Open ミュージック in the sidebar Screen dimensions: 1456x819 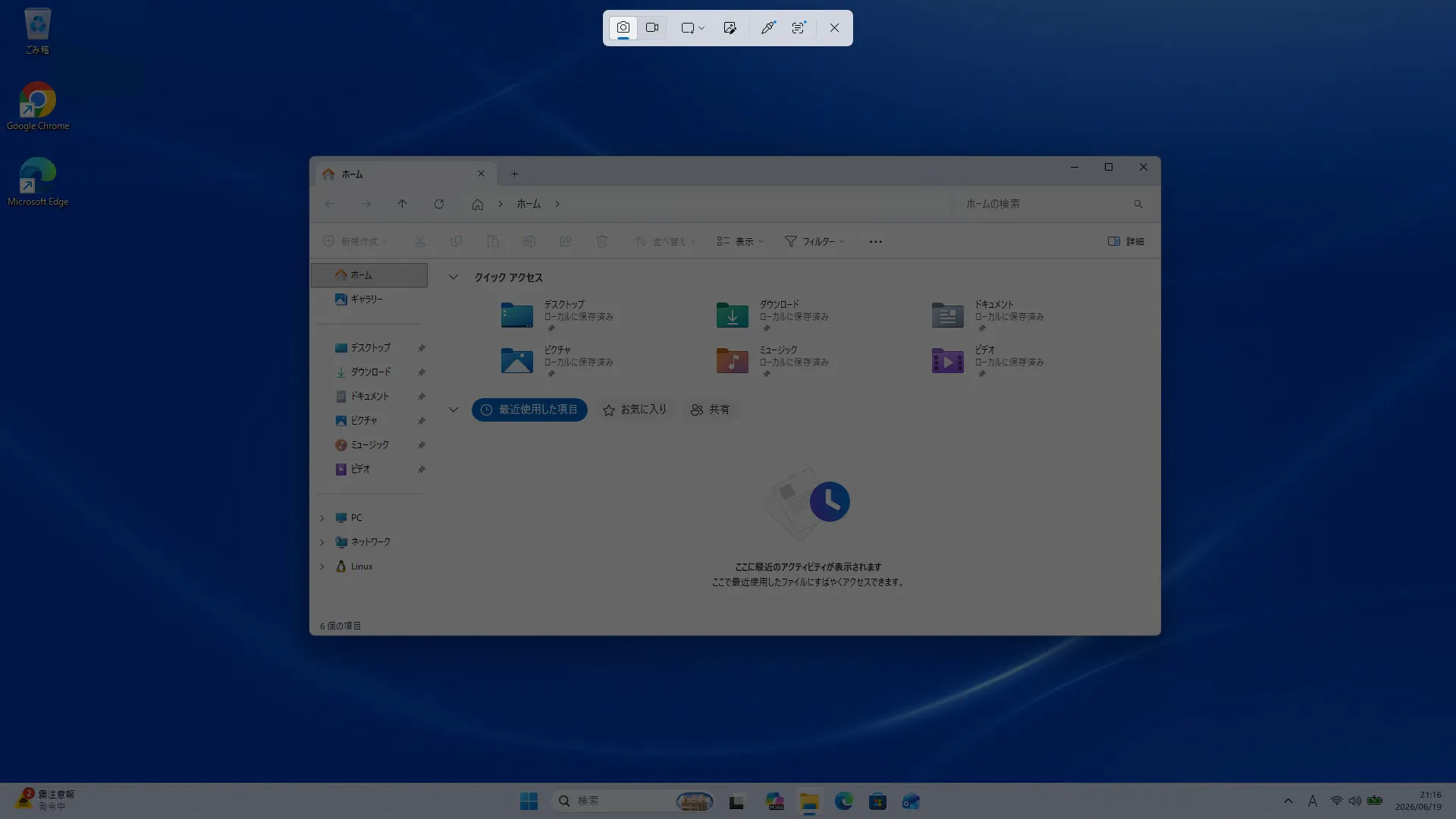[x=369, y=445]
